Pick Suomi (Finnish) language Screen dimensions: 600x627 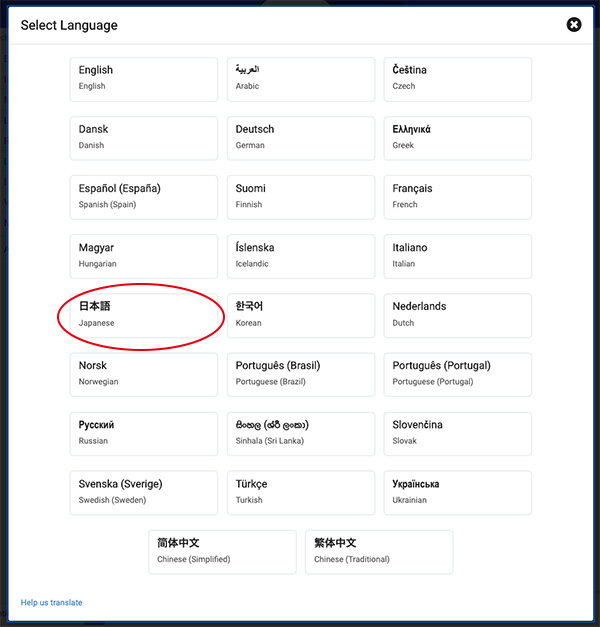(x=301, y=197)
